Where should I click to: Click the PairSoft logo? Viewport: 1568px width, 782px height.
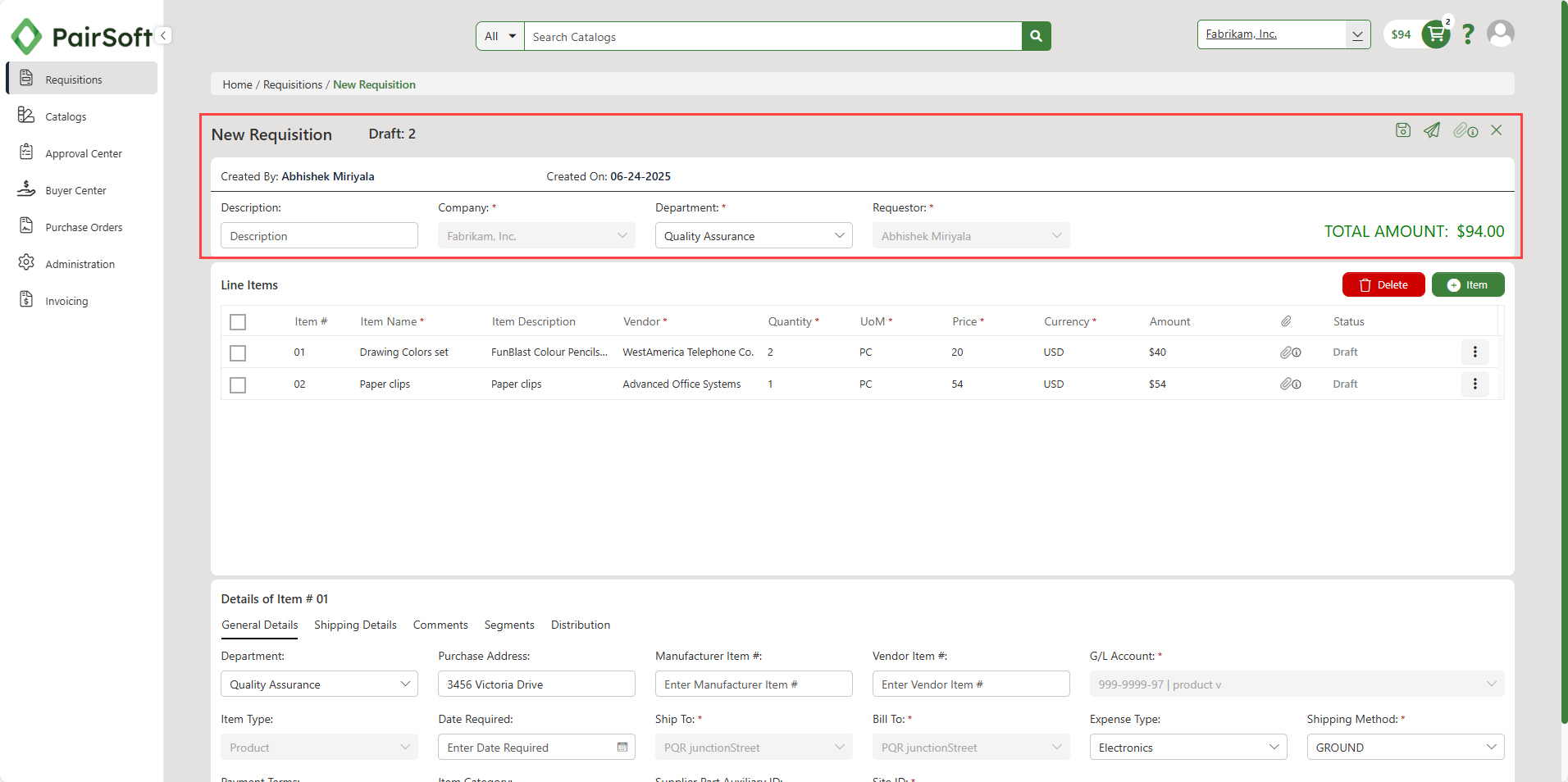pos(80,36)
